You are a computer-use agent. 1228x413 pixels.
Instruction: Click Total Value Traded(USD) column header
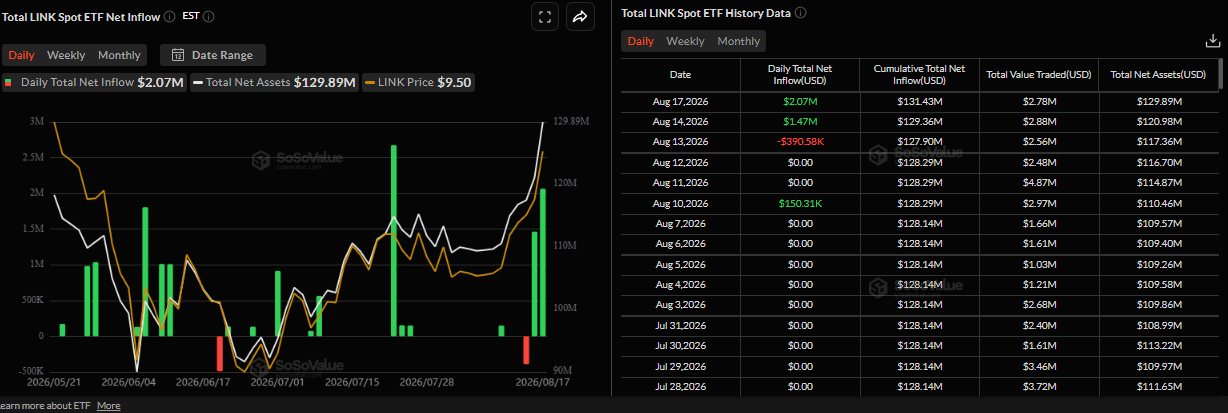coord(1038,75)
